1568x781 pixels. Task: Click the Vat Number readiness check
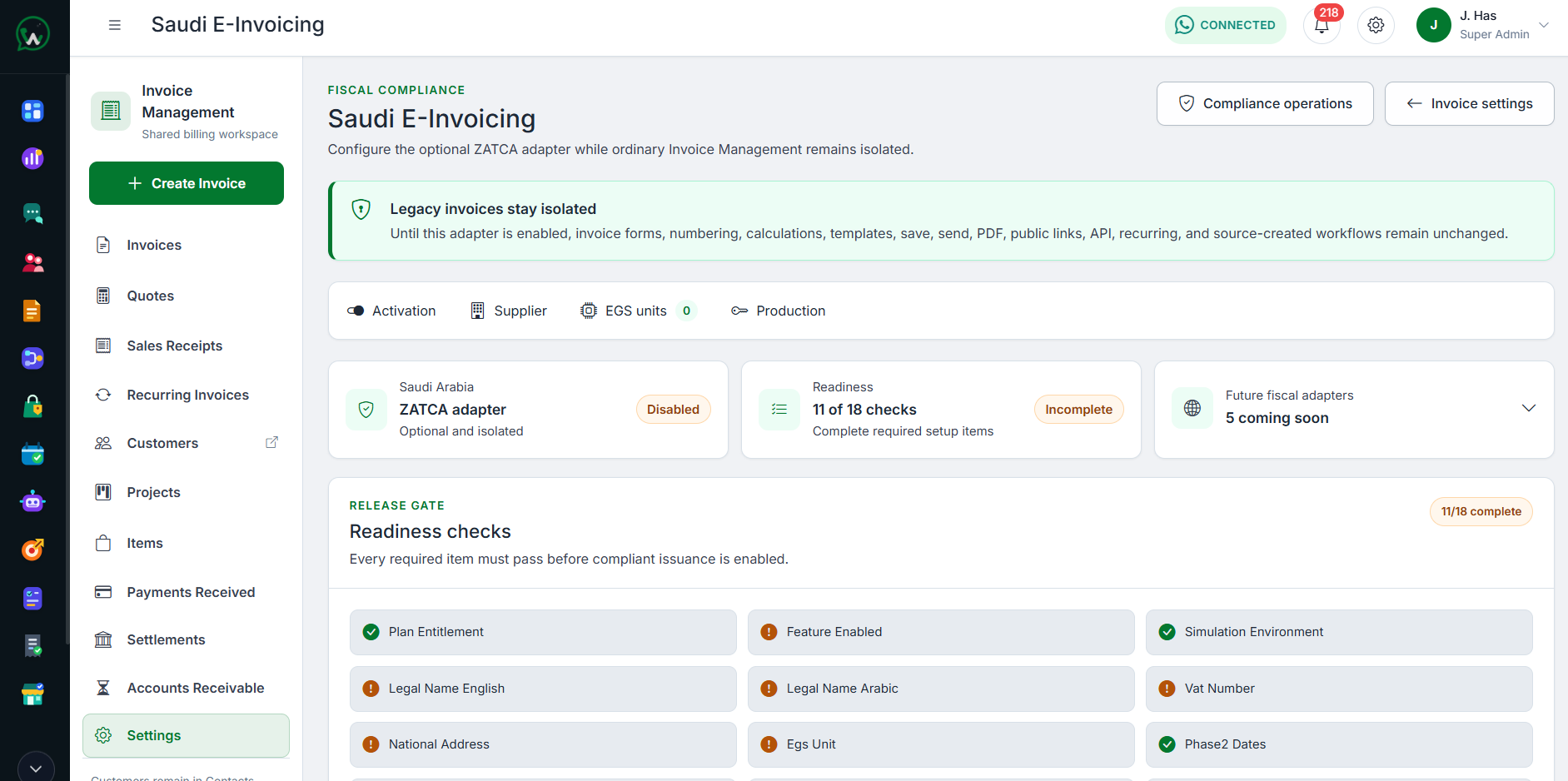point(1339,689)
